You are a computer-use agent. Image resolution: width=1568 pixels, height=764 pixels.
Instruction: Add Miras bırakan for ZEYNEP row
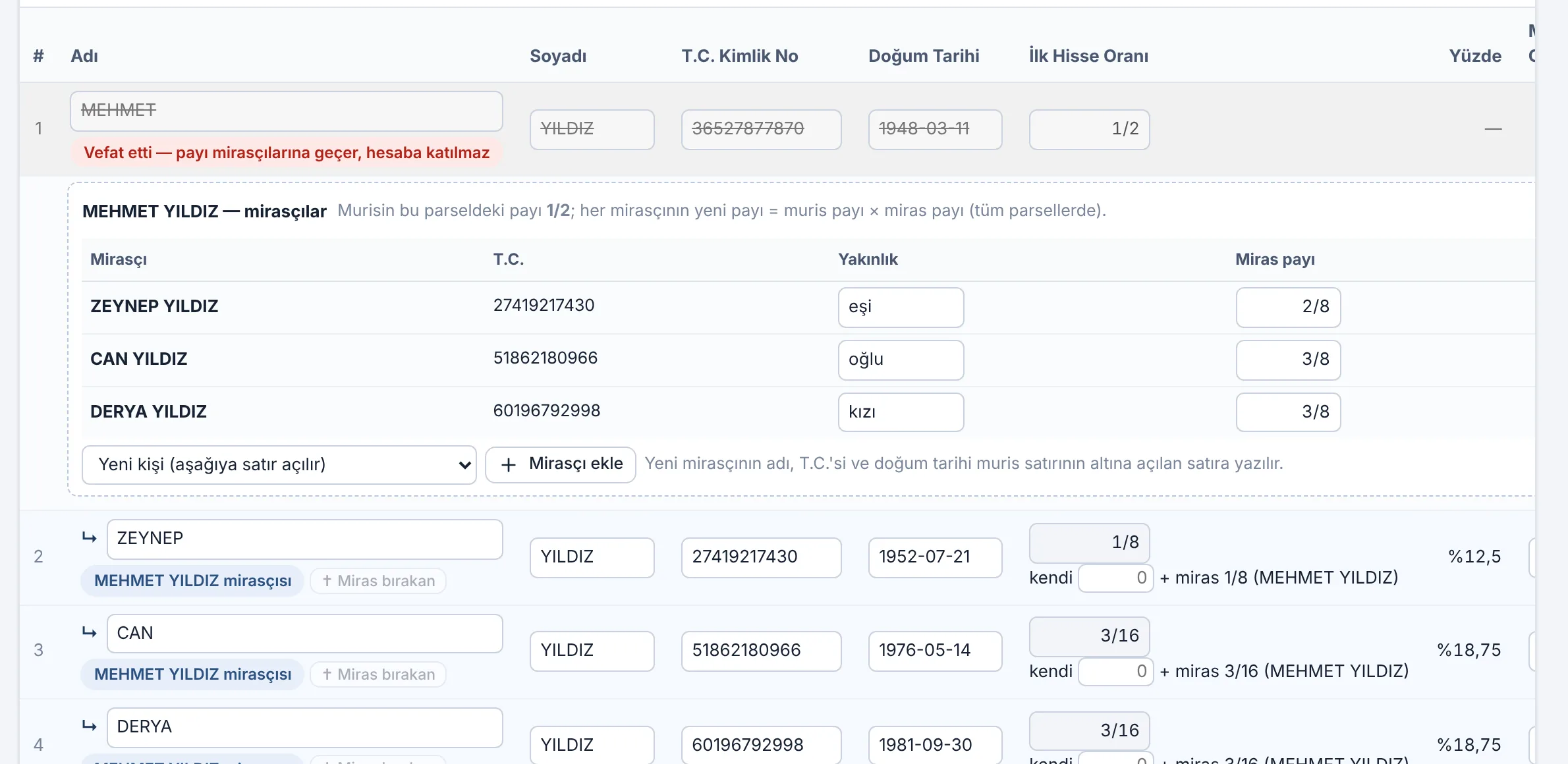coord(378,581)
